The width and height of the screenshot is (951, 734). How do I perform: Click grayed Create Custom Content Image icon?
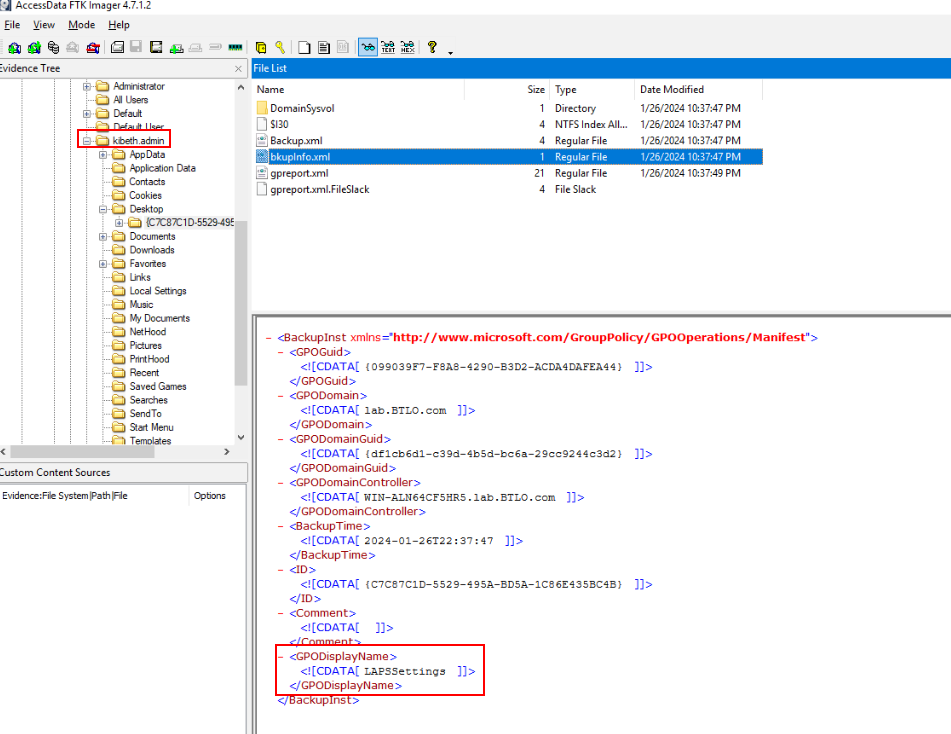coord(195,47)
